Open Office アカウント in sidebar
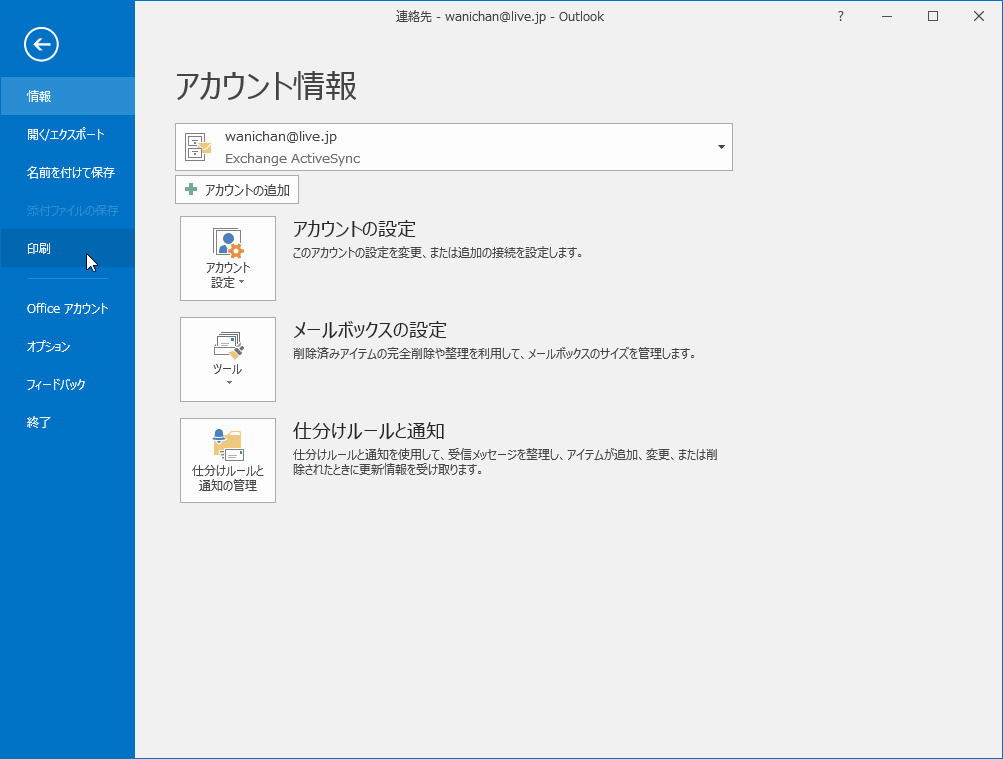The image size is (1003, 759). click(67, 308)
